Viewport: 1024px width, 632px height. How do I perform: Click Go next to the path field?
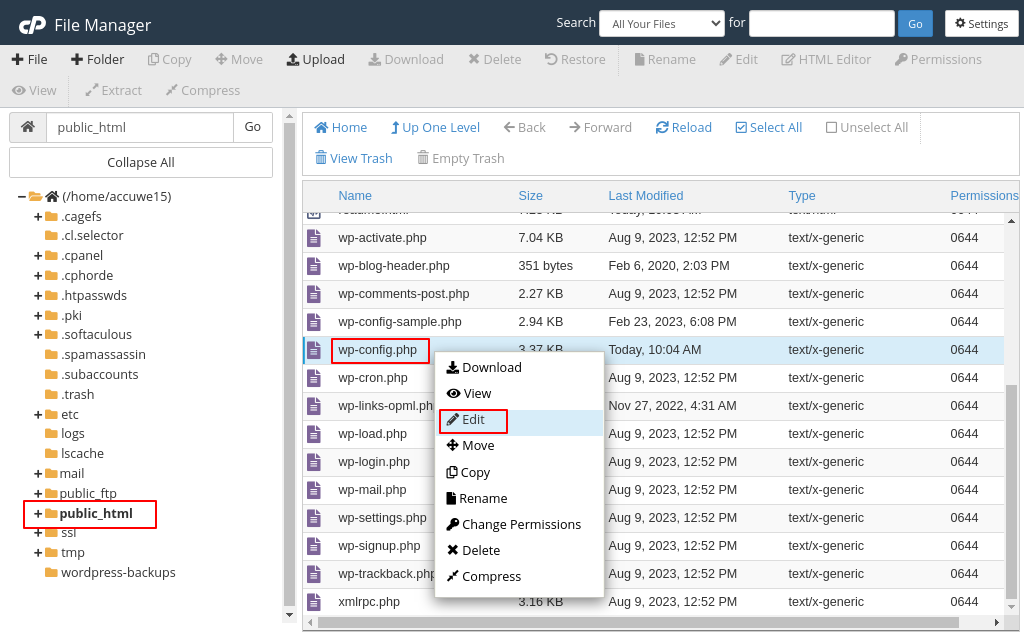click(253, 127)
